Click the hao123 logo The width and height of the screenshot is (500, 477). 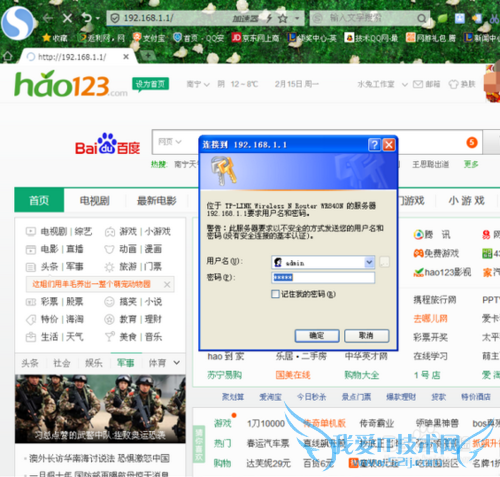tap(71, 84)
